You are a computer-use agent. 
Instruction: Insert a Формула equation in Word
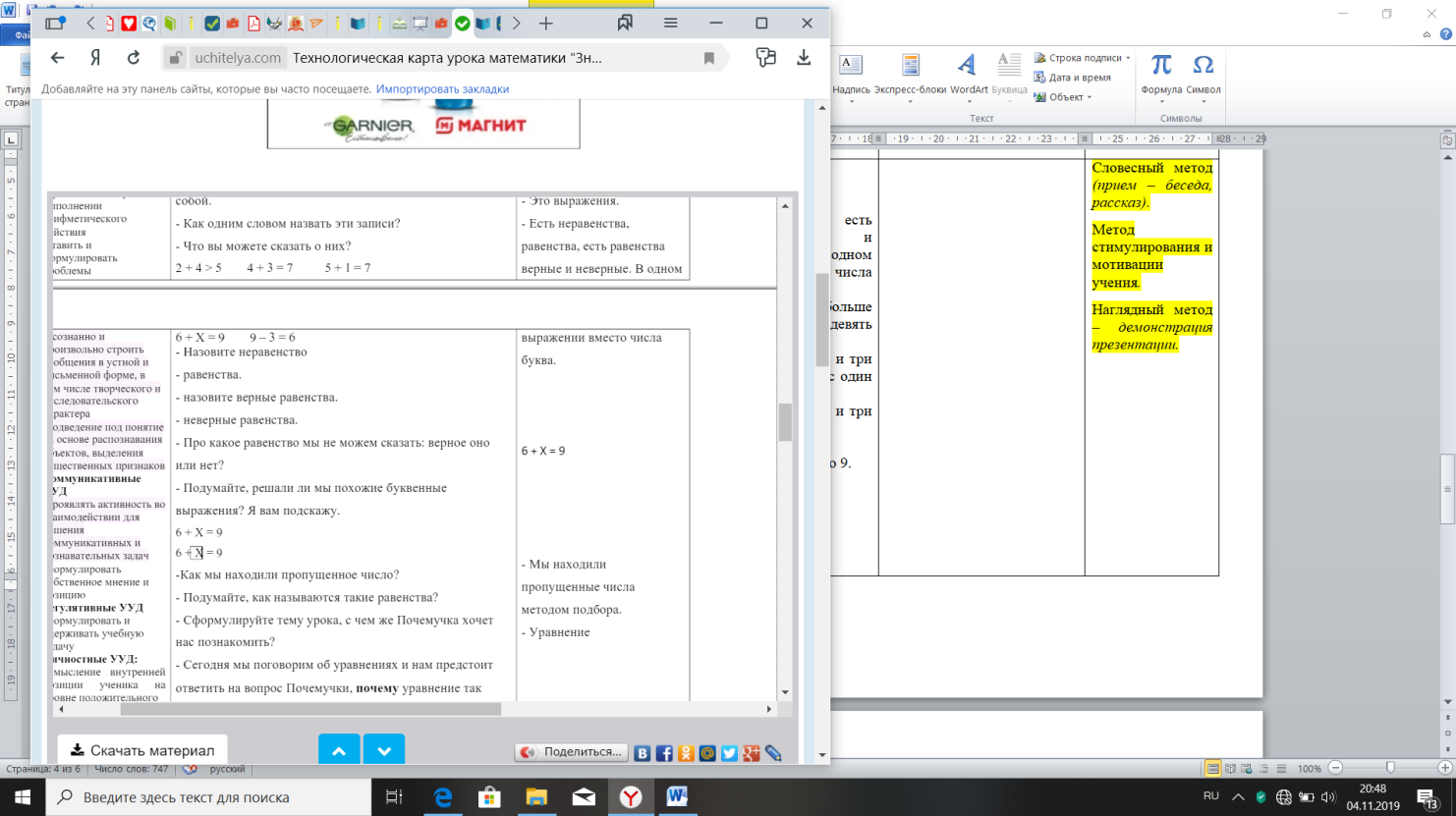pyautogui.click(x=1161, y=77)
